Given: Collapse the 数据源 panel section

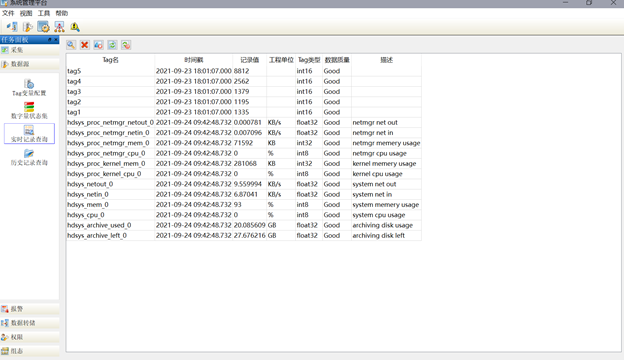Looking at the screenshot, I should tap(29, 64).
